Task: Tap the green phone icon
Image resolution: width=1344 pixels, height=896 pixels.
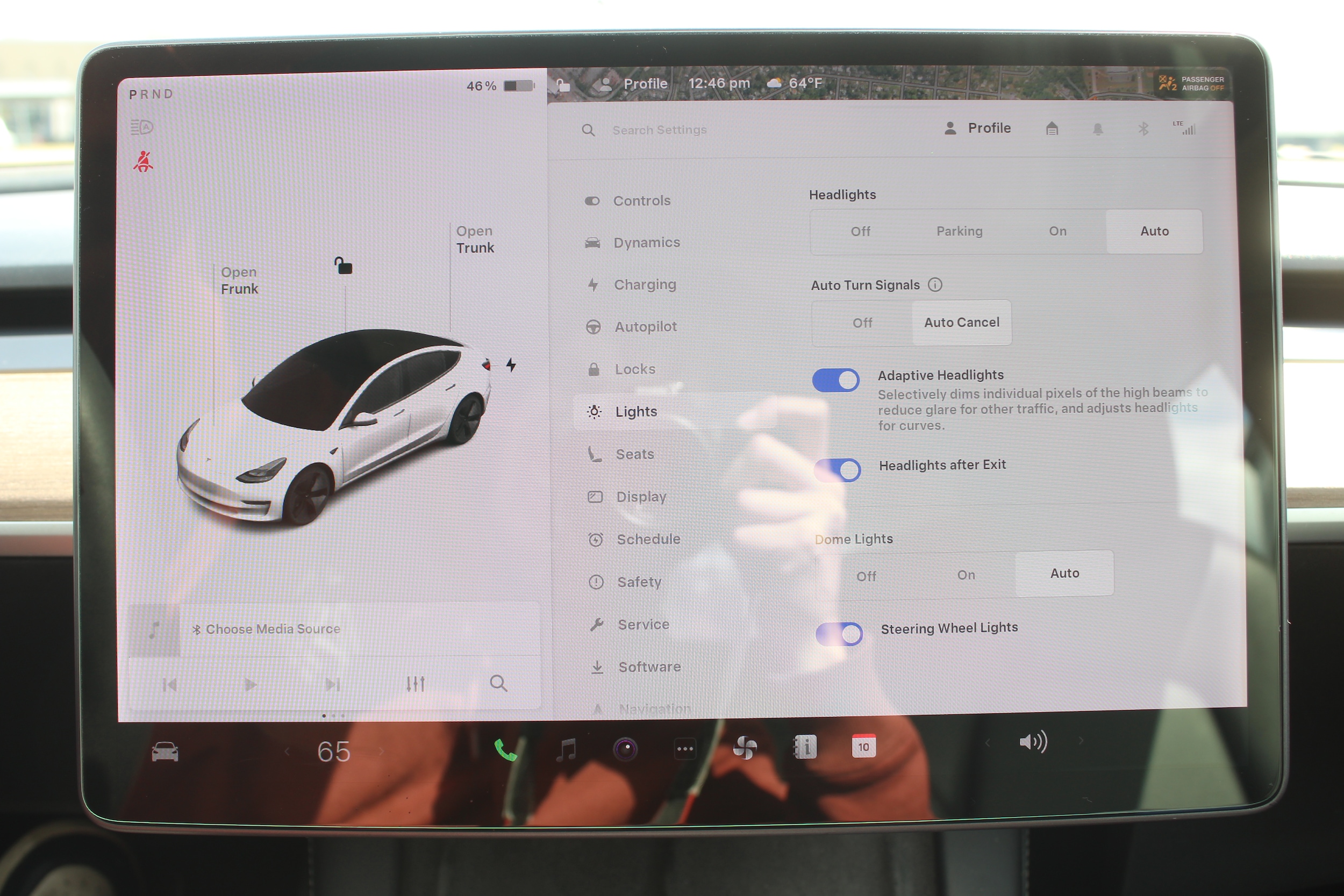Action: pos(505,749)
